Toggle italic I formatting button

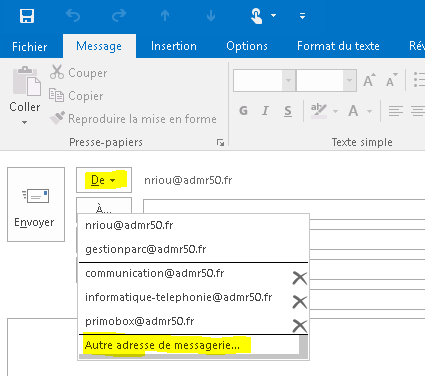coord(265,111)
